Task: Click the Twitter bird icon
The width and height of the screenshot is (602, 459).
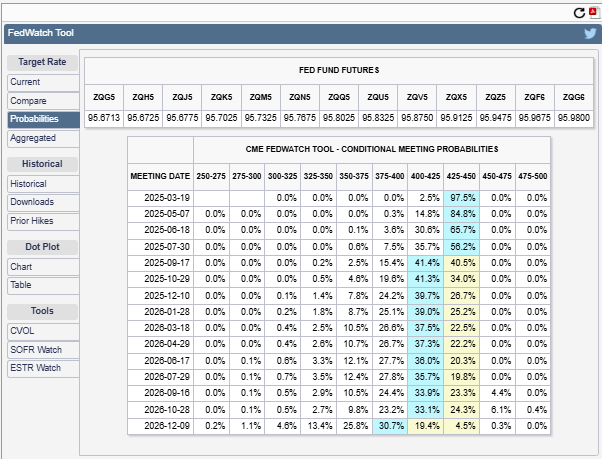Action: coord(590,34)
